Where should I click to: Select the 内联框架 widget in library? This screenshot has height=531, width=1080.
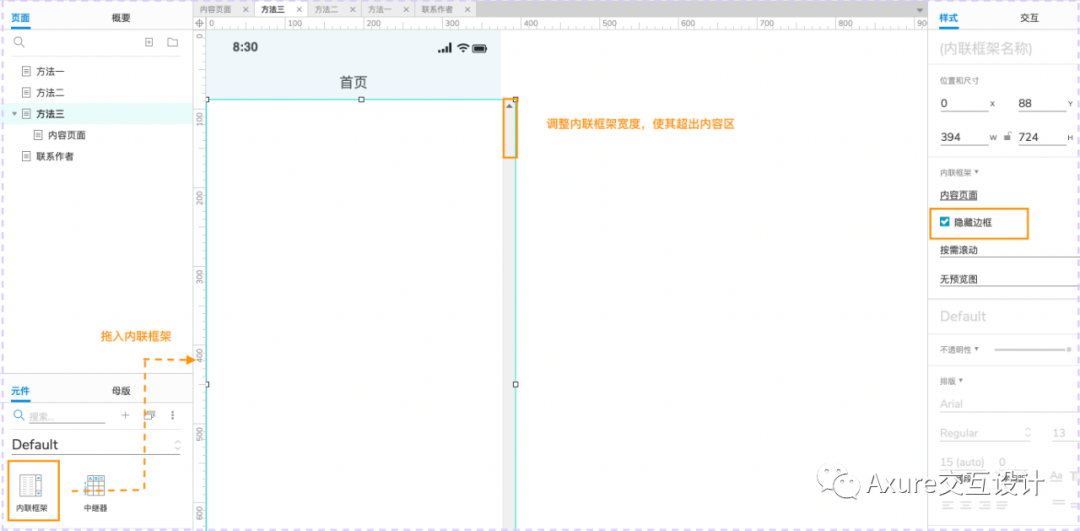32,491
